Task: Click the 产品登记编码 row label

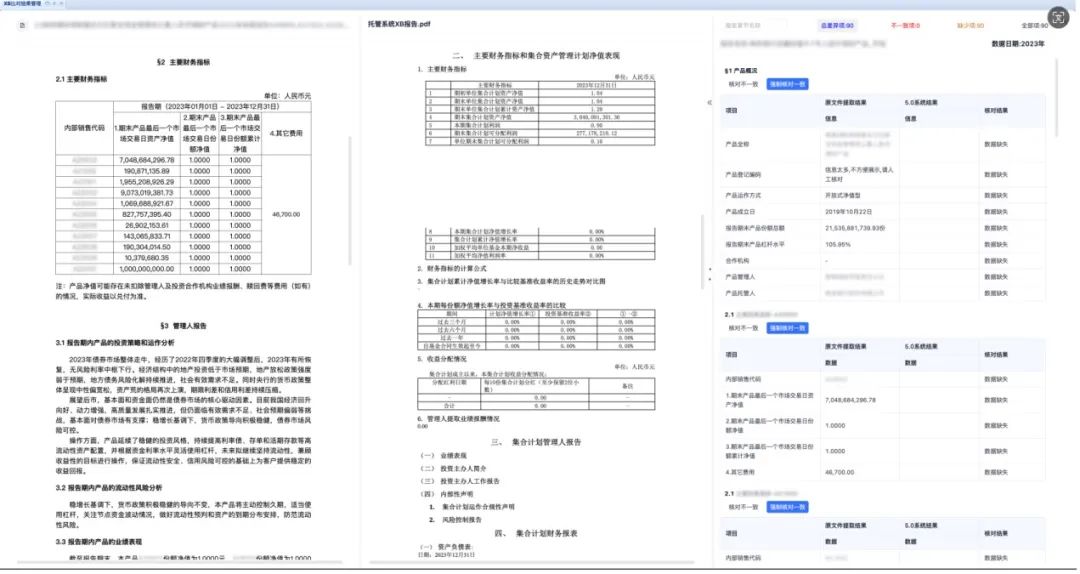Action: click(x=743, y=175)
